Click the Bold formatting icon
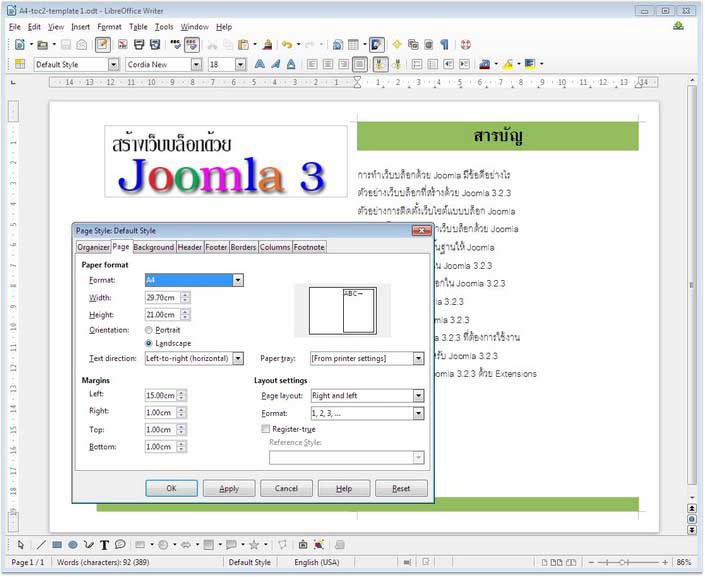This screenshot has height=577, width=705. (x=259, y=64)
